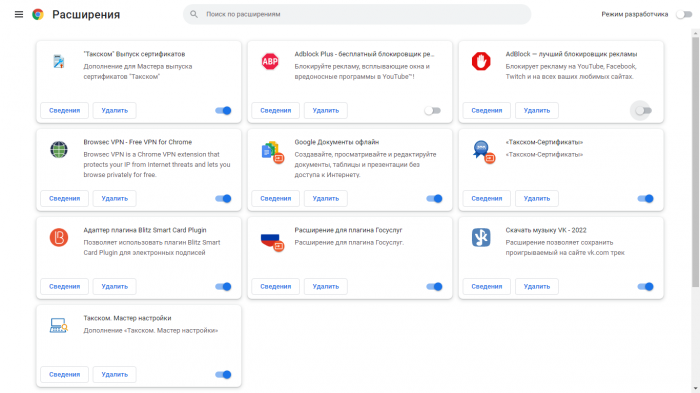700x393 pixels.
Task: Click the AdBlock red hand icon
Action: click(x=481, y=61)
